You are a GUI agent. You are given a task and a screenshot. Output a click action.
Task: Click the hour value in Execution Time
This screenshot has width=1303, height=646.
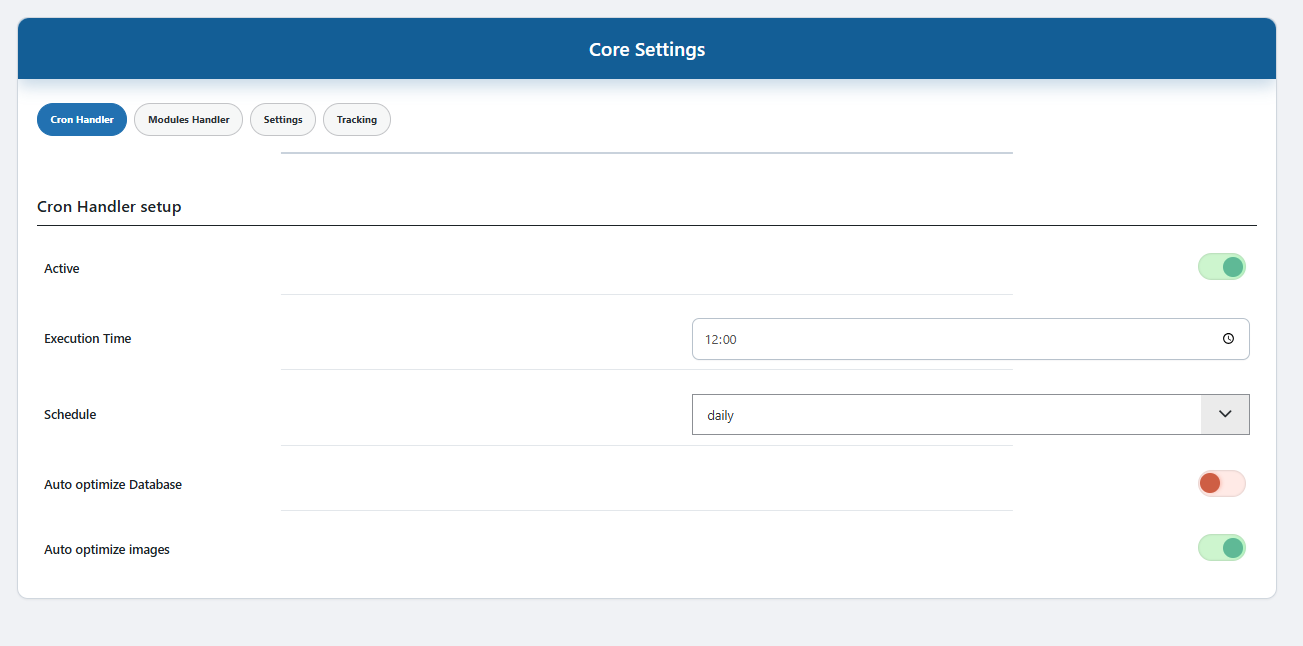pos(711,340)
